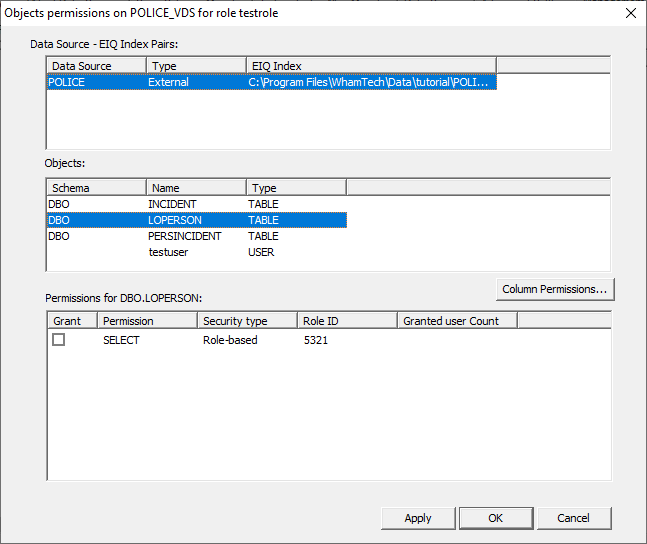The height and width of the screenshot is (544, 647).
Task: Select the LOPERSON table row
Action: 174,220
